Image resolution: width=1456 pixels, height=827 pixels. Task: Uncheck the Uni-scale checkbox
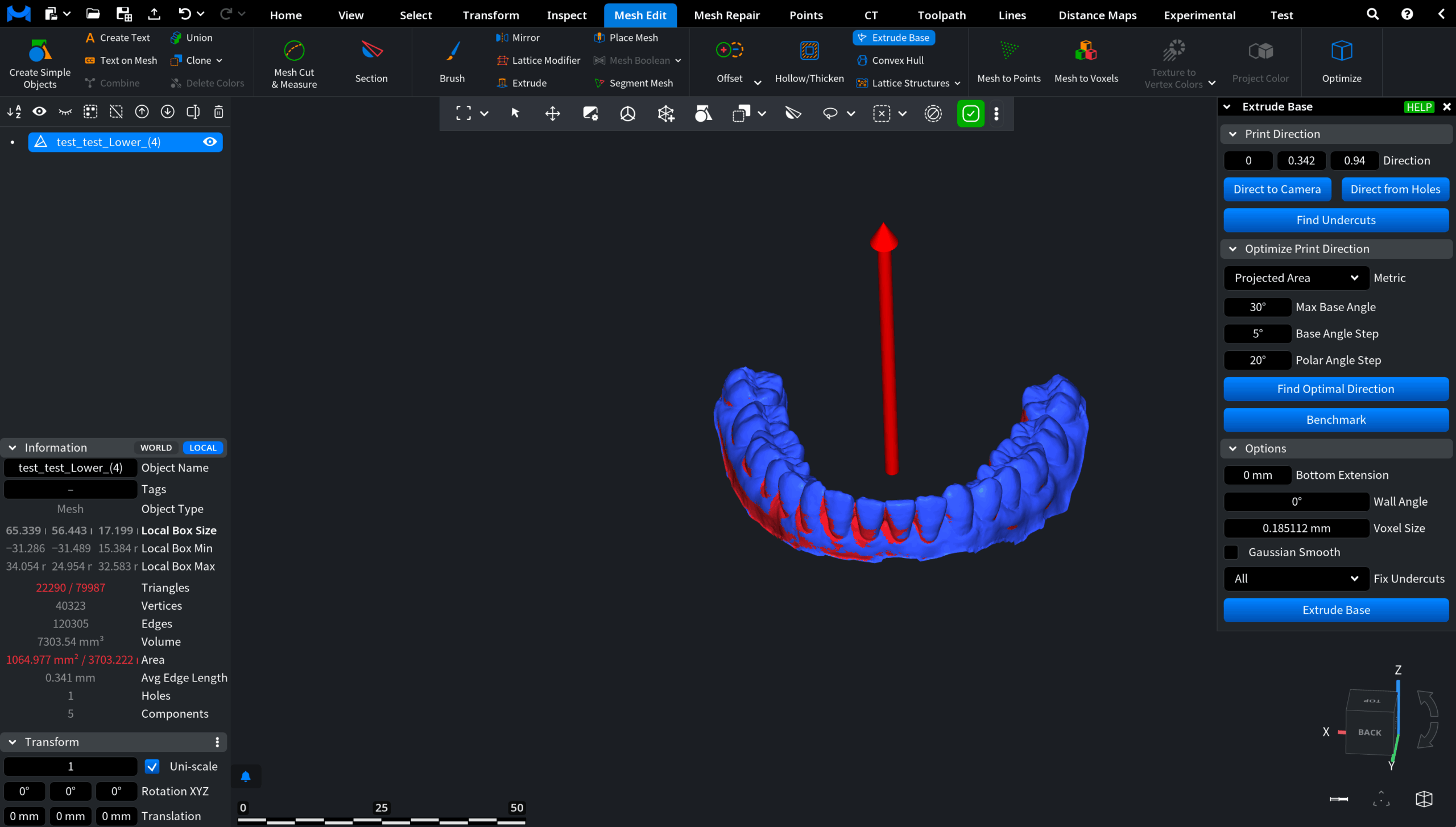152,766
